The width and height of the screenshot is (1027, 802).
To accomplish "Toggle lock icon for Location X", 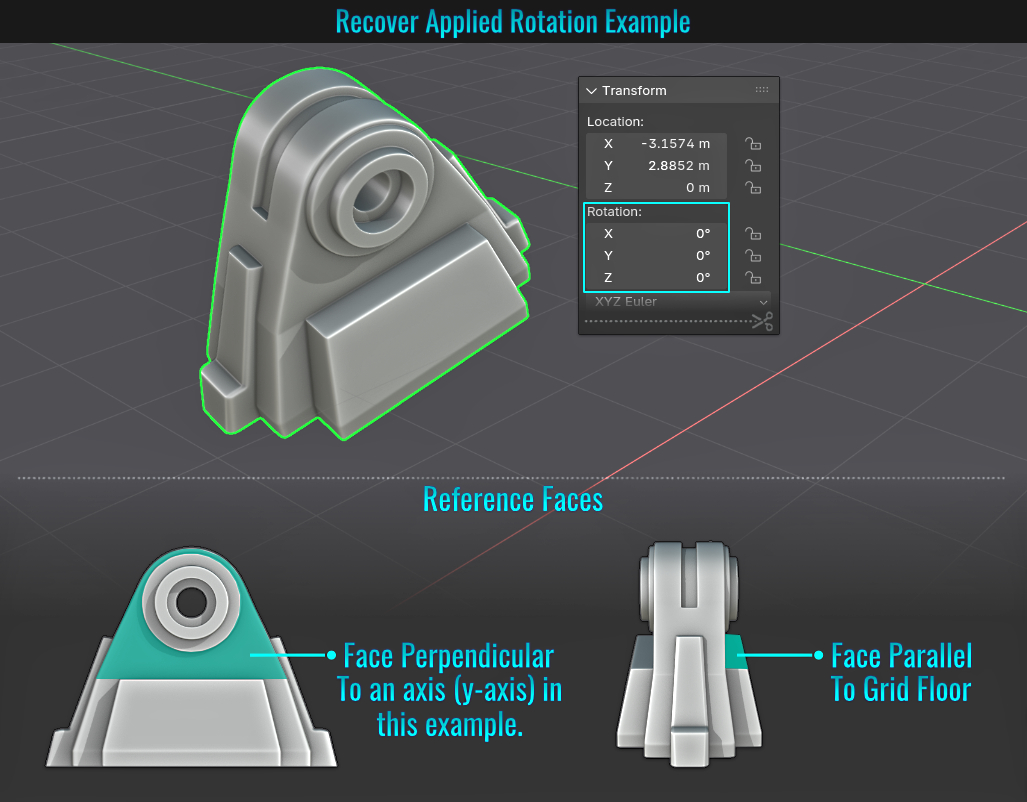I will pyautogui.click(x=754, y=144).
